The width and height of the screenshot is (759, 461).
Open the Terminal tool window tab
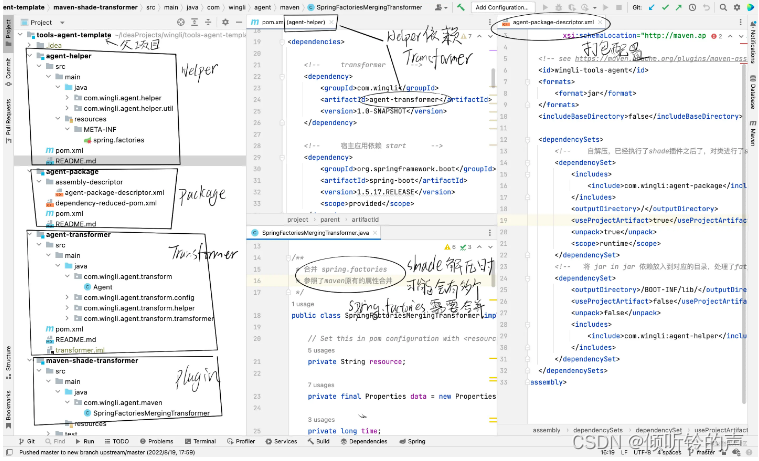coord(200,442)
